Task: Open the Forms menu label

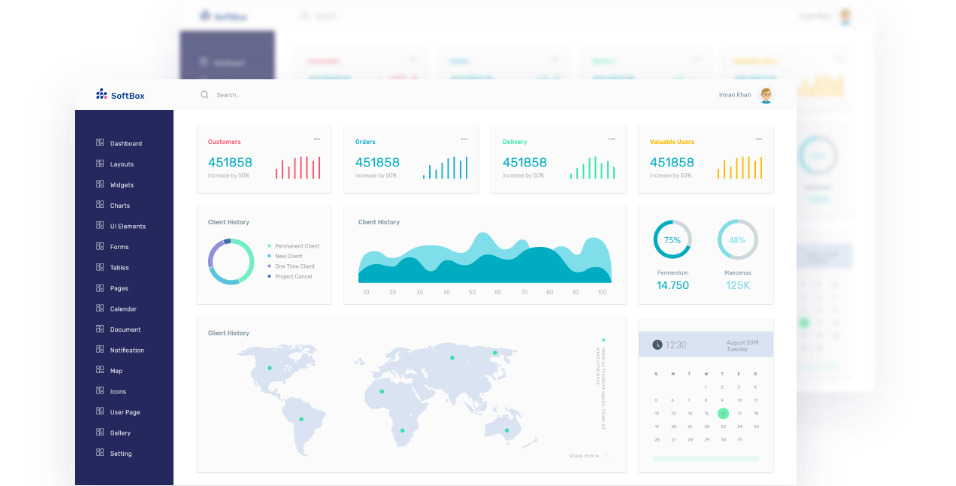Action: tap(120, 247)
